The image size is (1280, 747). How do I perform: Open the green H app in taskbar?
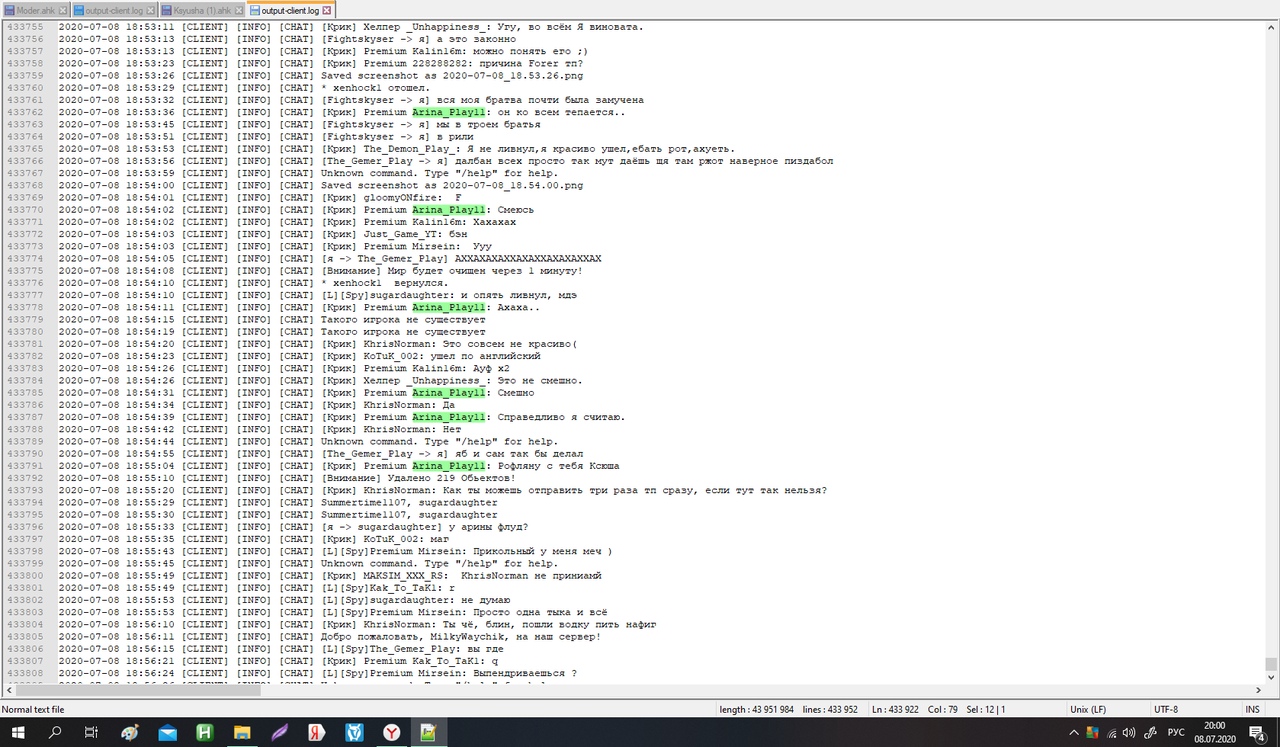click(x=205, y=732)
